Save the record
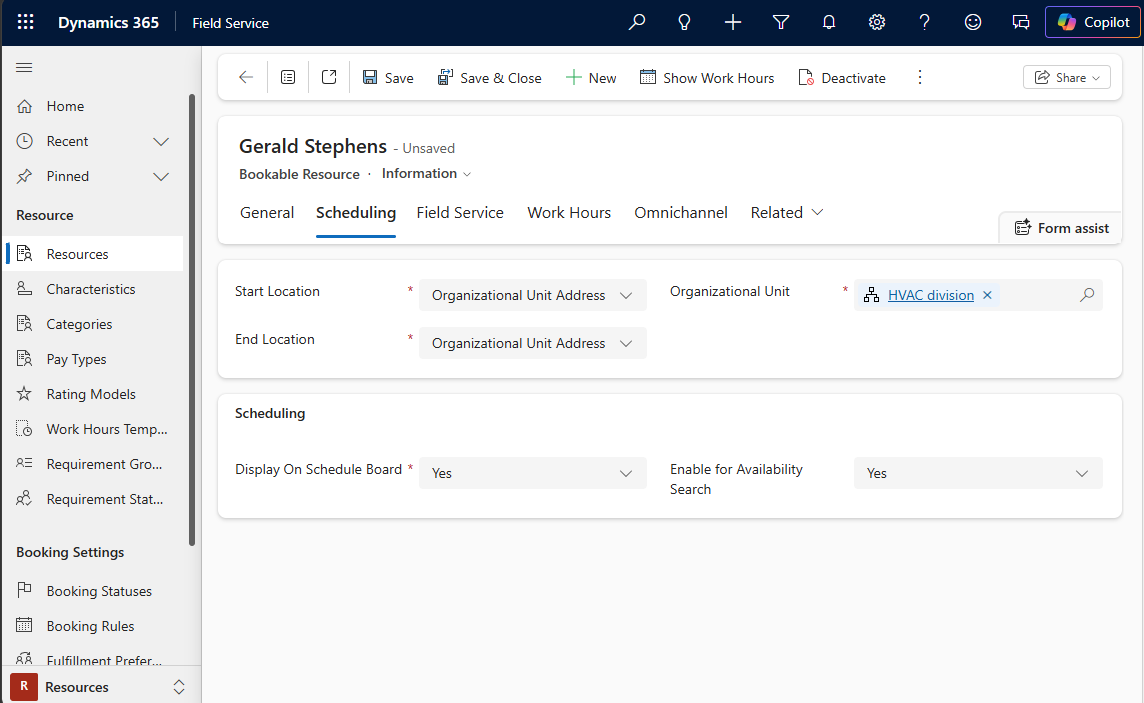Viewport: 1144px width, 703px height. [388, 77]
